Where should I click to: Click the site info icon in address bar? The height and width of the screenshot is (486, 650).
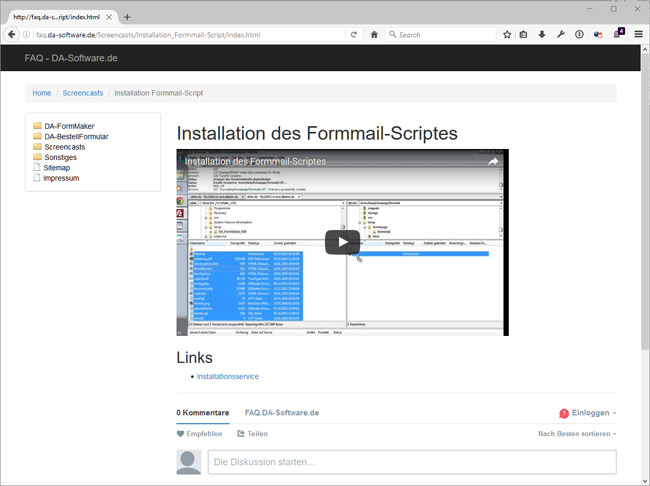pos(26,34)
